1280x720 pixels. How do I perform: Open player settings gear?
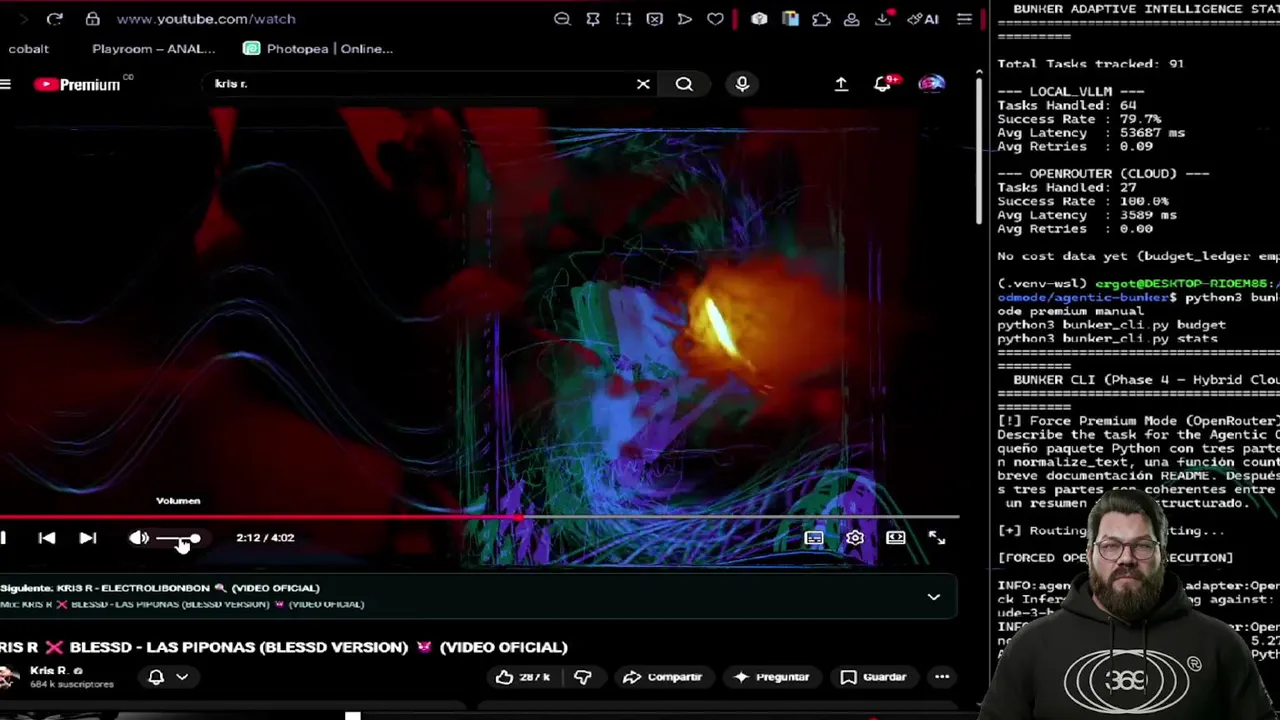(855, 538)
